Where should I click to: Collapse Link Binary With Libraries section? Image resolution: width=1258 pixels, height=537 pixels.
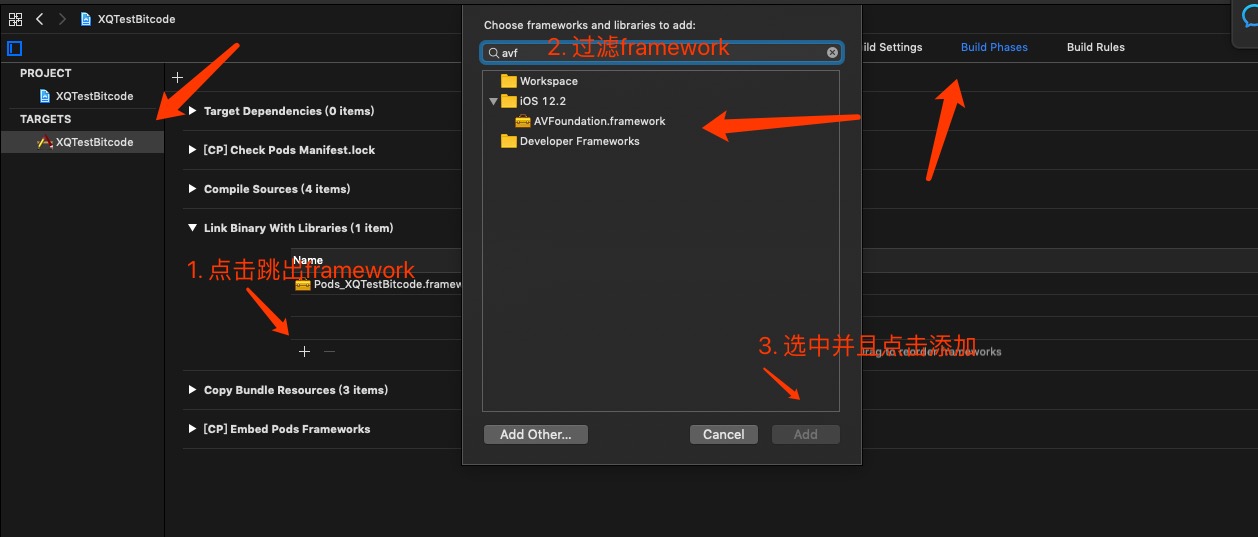(192, 228)
